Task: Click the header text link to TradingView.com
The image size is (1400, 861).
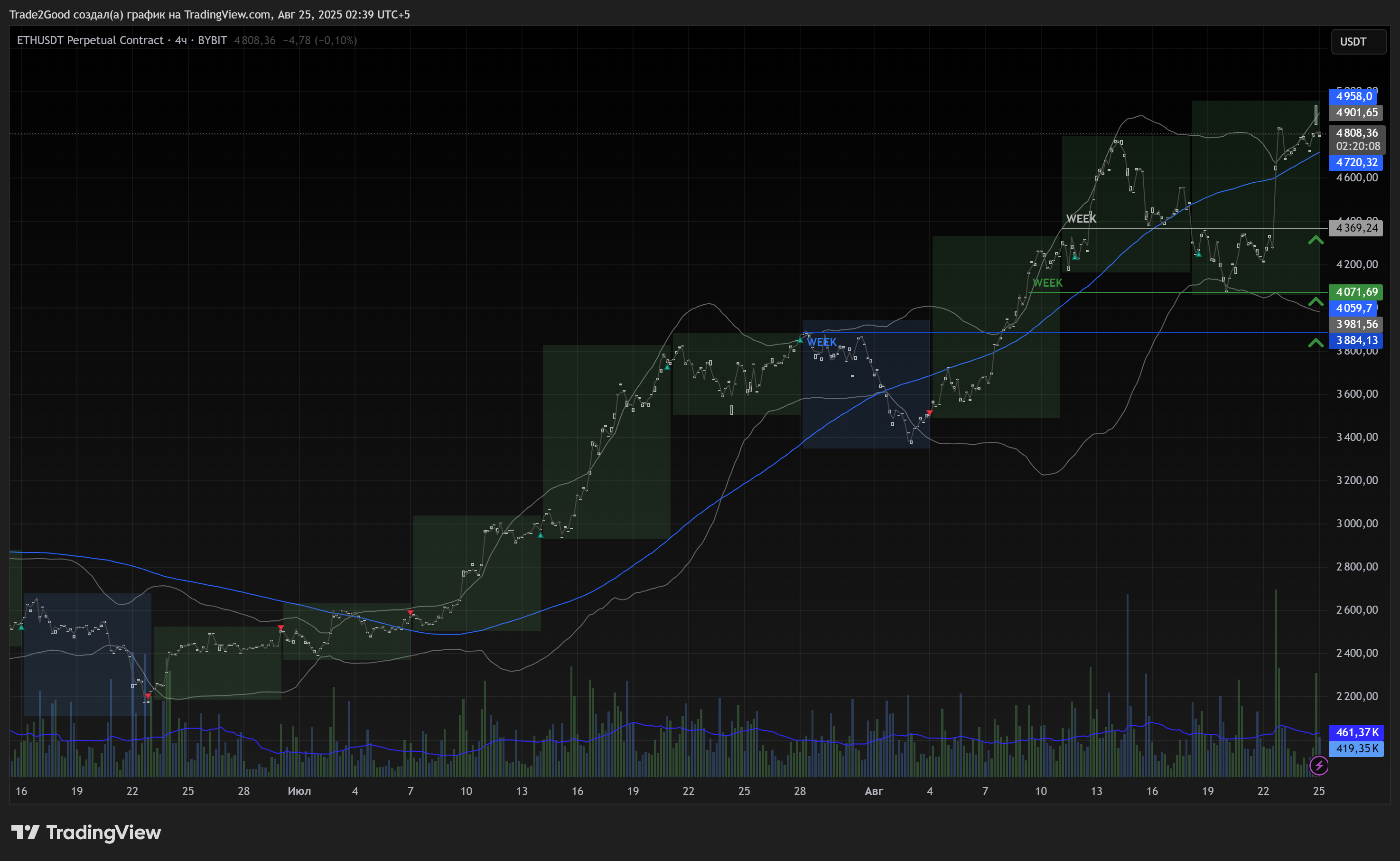Action: pyautogui.click(x=227, y=14)
